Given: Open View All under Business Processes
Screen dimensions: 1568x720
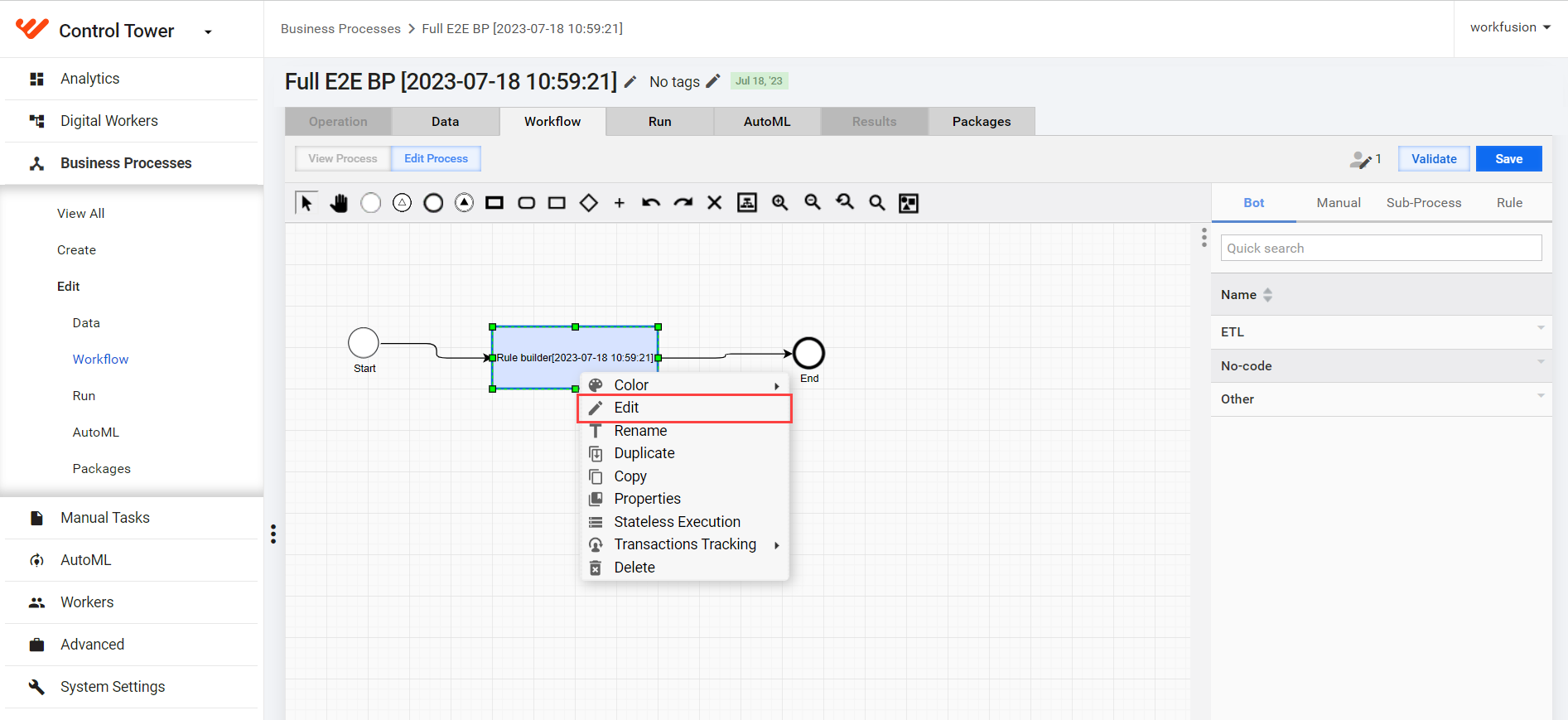Looking at the screenshot, I should (80, 214).
